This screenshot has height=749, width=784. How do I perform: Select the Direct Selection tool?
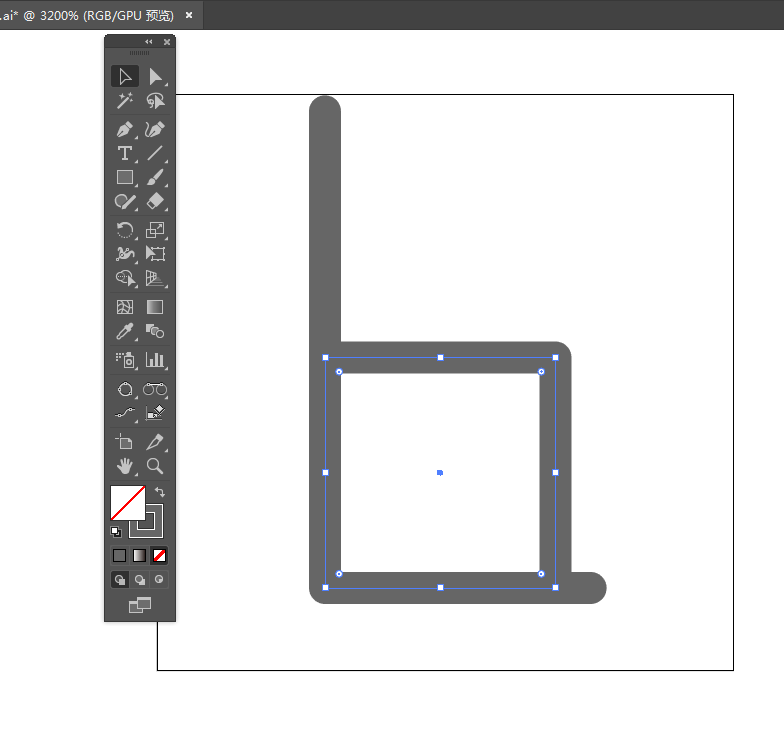coord(155,77)
